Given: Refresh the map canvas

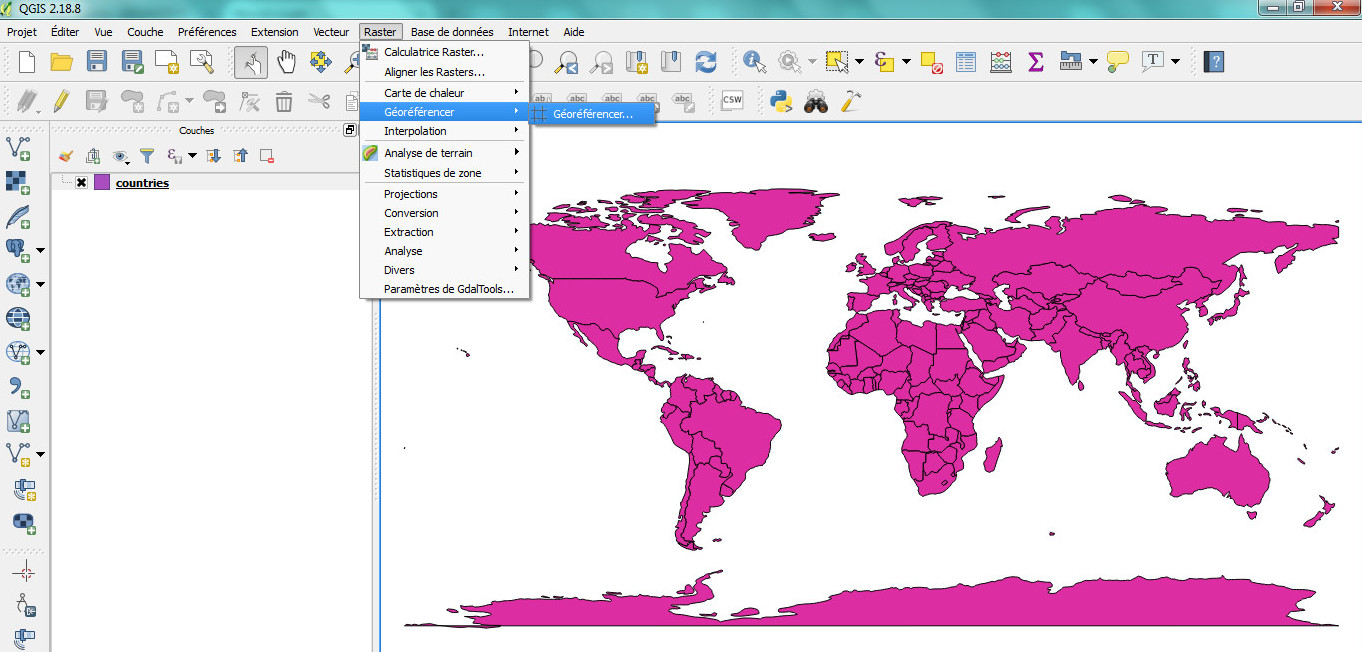Looking at the screenshot, I should [x=706, y=62].
